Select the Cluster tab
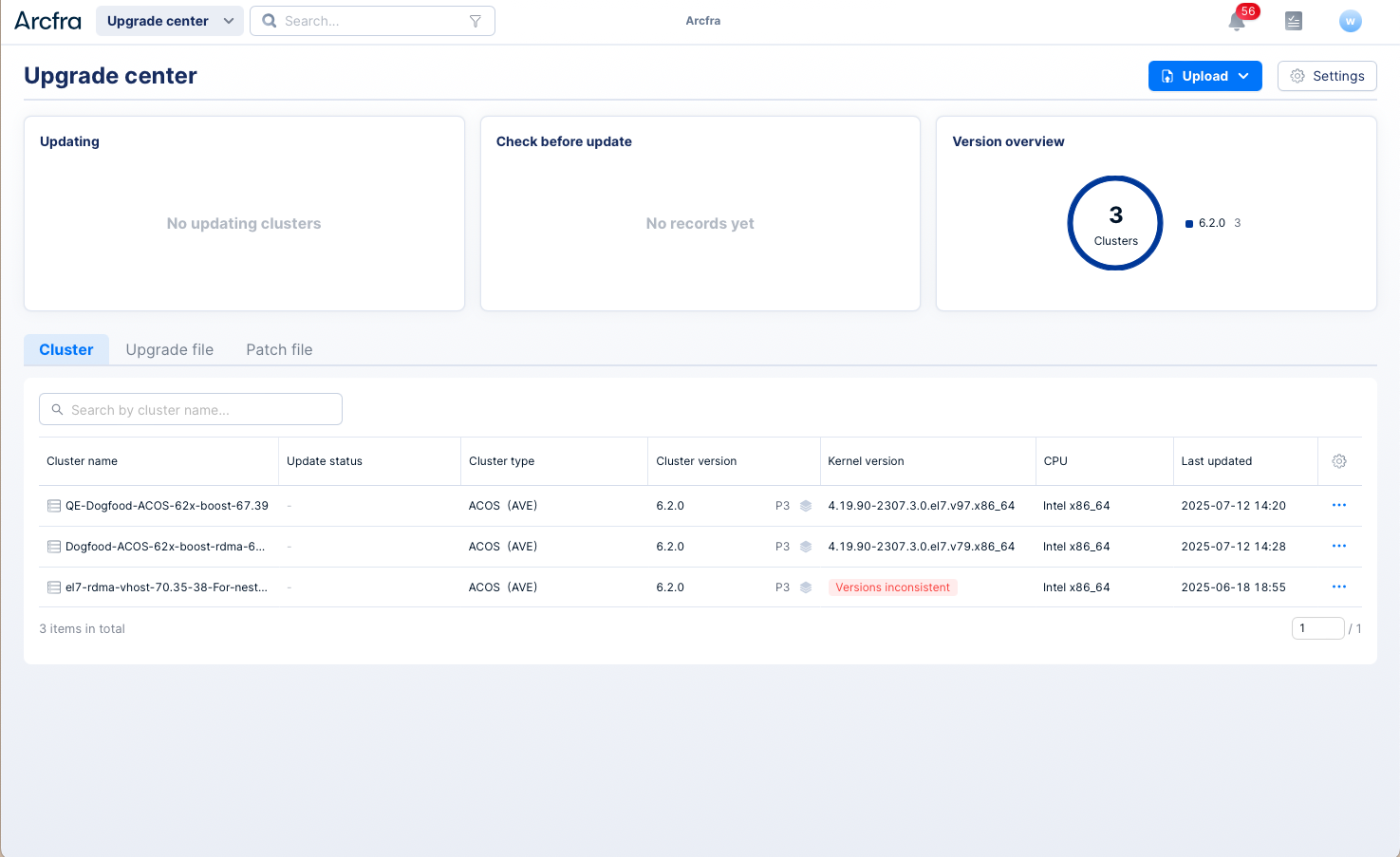The image size is (1400, 857). [66, 350]
